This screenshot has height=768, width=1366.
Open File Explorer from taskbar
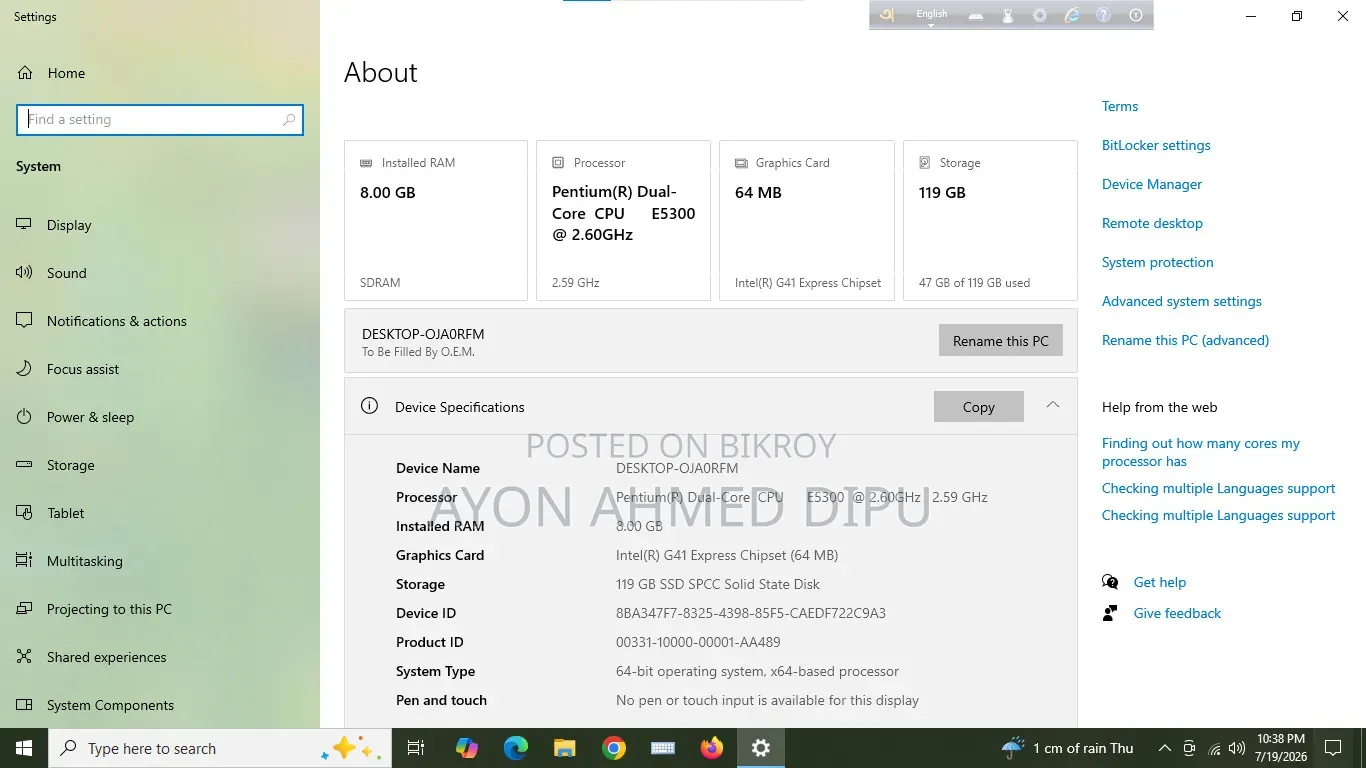(564, 748)
